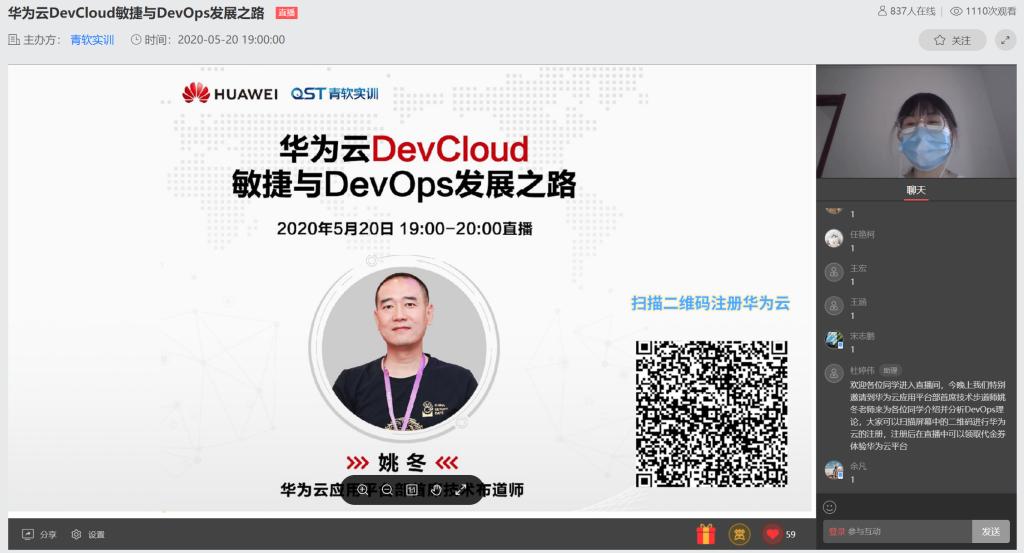
Task: Like the stream with the heart icon
Action: [x=771, y=534]
